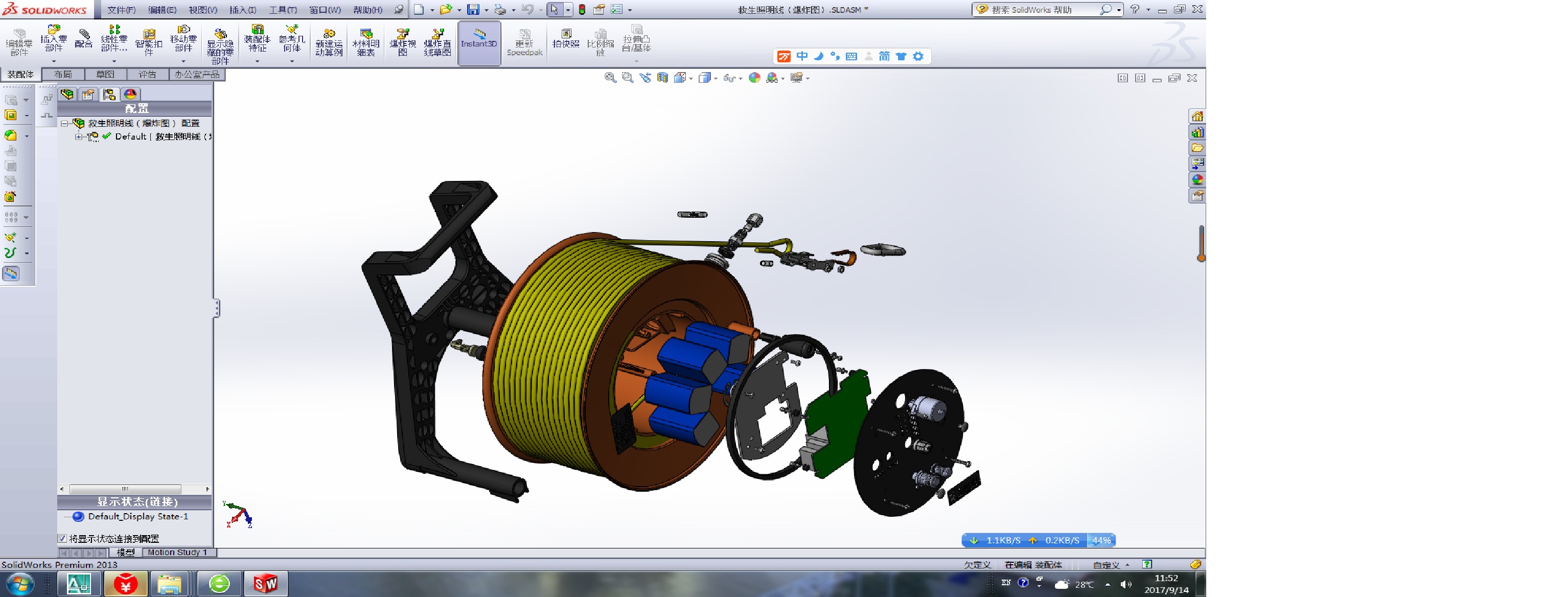Open the 文件(F) menu
Image resolution: width=1568 pixels, height=597 pixels.
tap(121, 10)
